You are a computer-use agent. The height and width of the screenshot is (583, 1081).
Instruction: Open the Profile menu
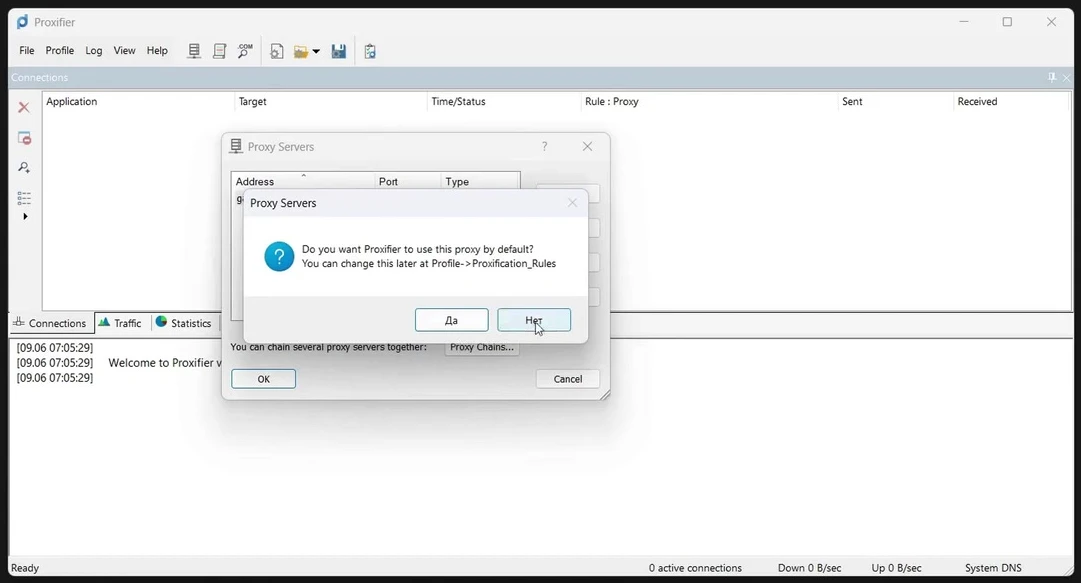[x=60, y=50]
